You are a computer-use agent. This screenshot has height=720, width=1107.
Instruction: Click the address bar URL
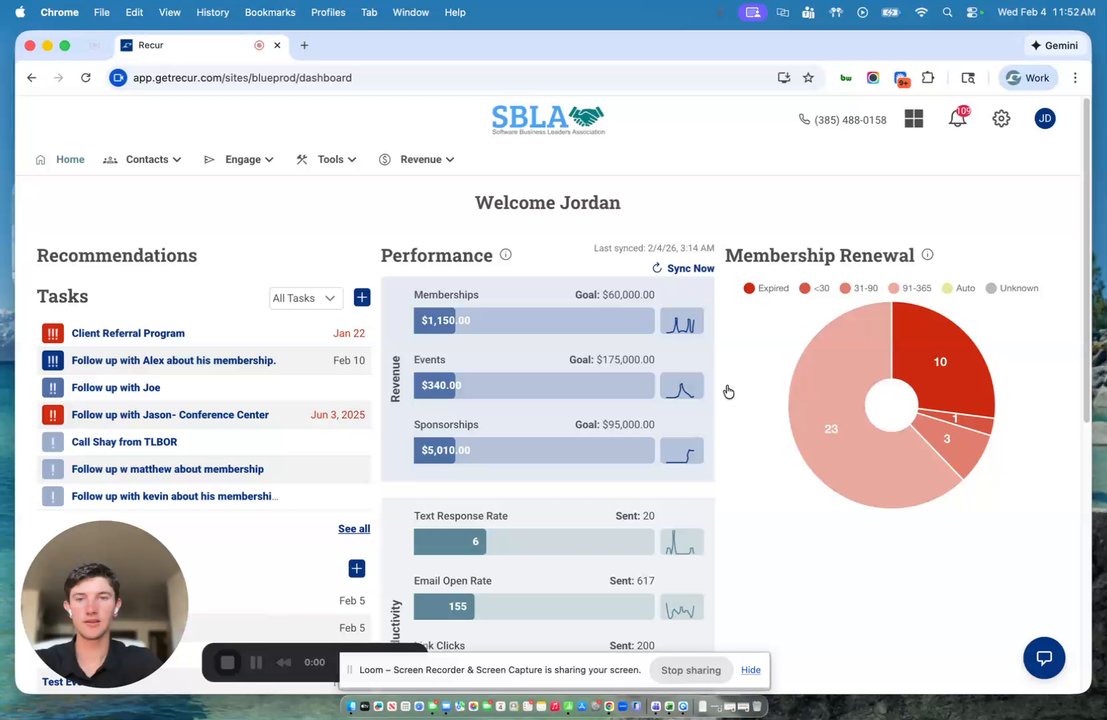coord(242,78)
